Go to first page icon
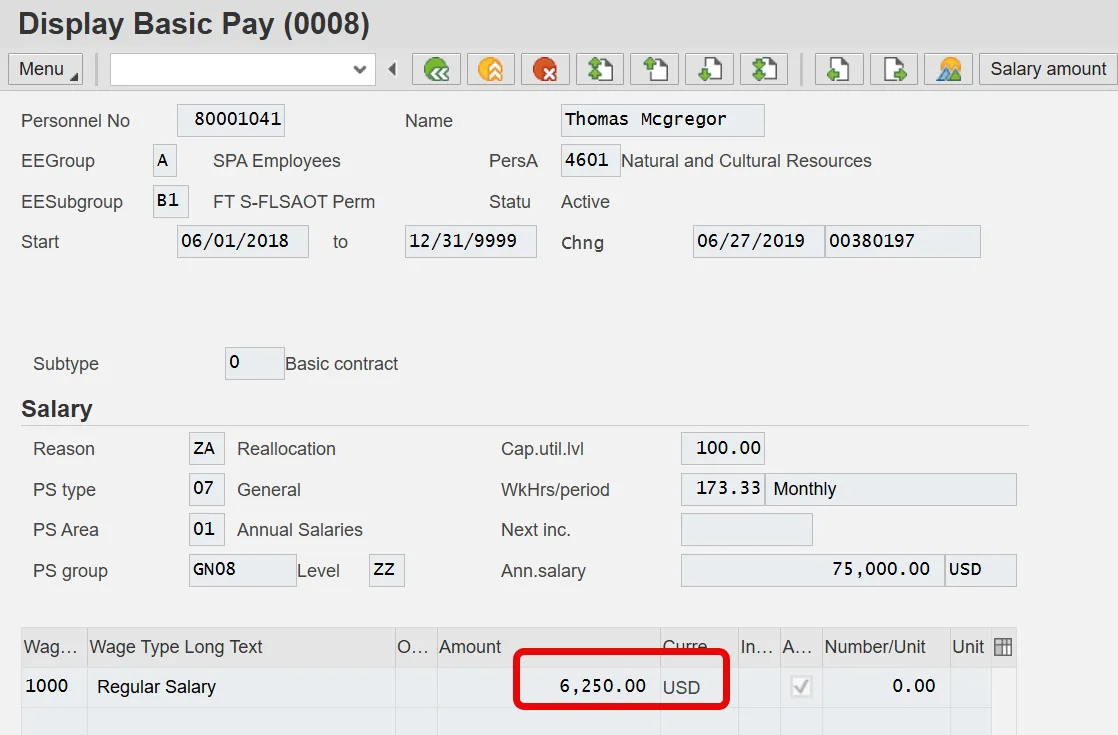Image resolution: width=1118 pixels, height=735 pixels. click(599, 69)
